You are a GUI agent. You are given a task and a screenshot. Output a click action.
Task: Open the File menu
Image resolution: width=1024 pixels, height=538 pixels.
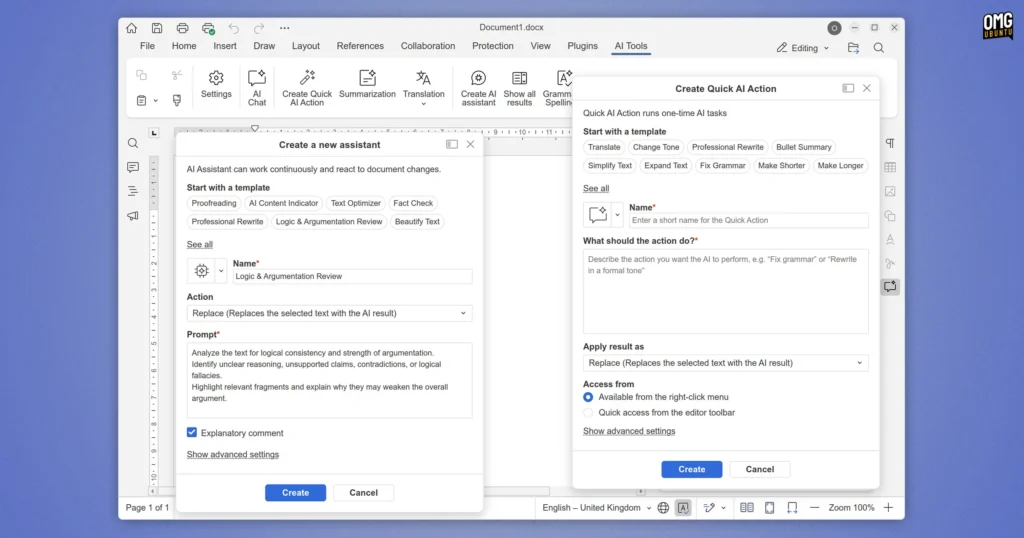tap(147, 46)
